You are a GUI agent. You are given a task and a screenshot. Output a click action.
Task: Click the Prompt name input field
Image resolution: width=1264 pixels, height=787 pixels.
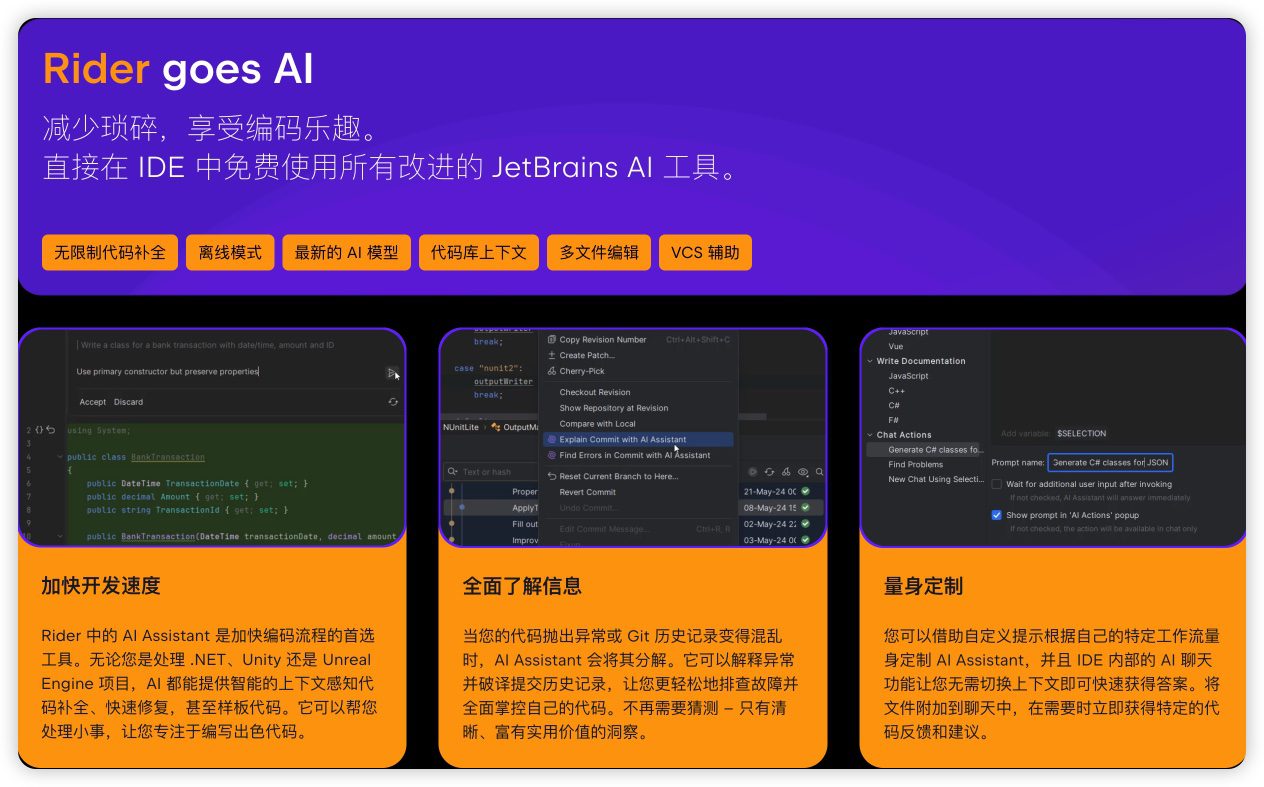tap(1110, 462)
